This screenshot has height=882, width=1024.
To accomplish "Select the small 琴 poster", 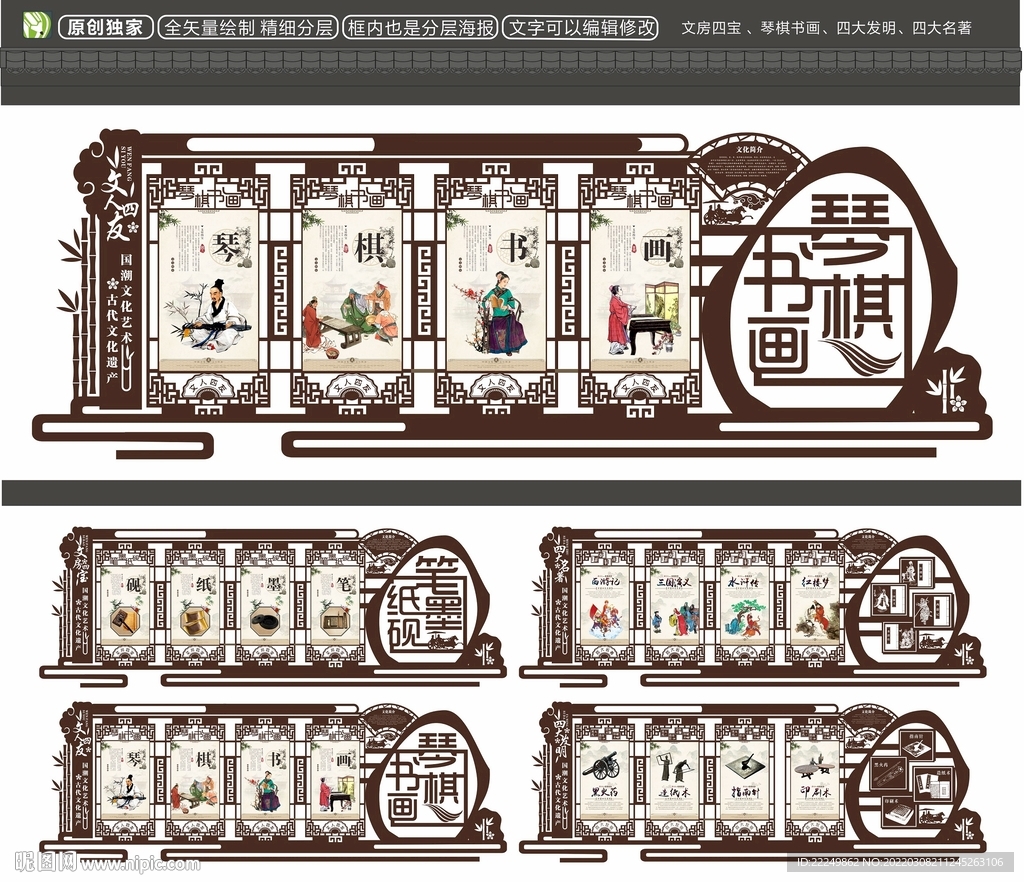I will click(124, 781).
